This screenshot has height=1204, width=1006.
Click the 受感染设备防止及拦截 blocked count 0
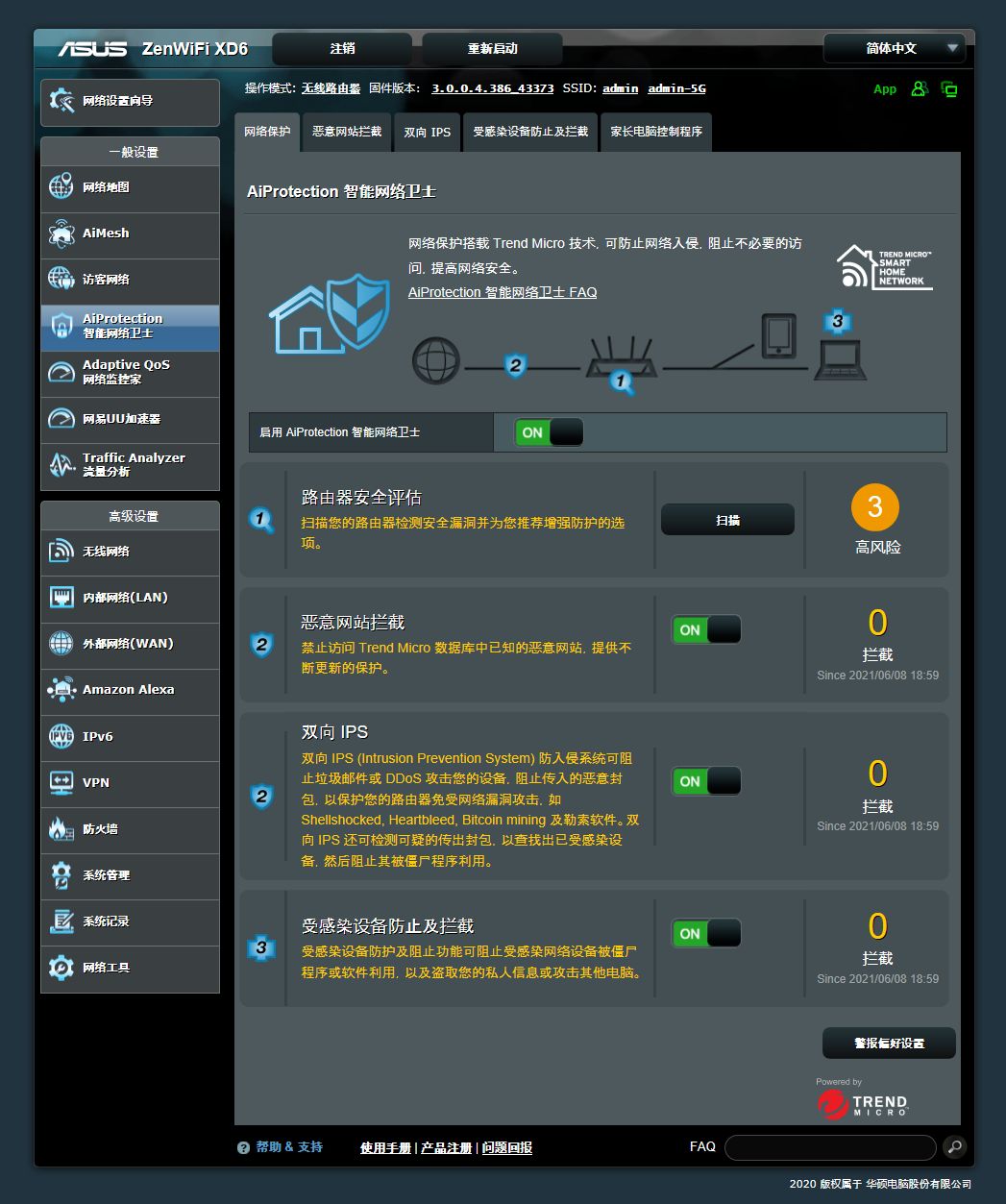click(x=877, y=926)
